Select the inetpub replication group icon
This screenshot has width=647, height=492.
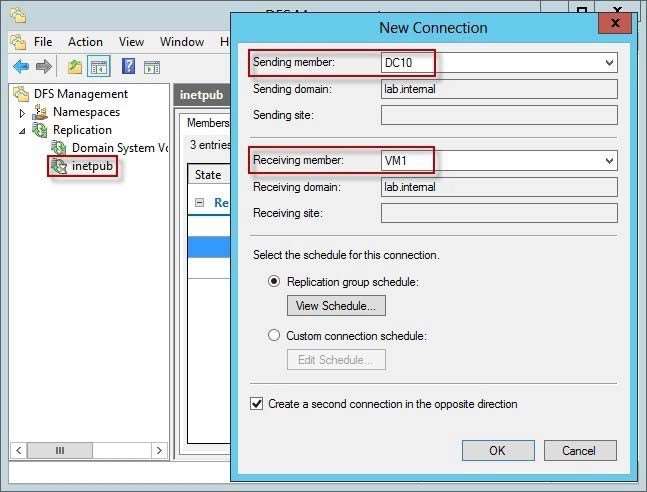[x=59, y=166]
